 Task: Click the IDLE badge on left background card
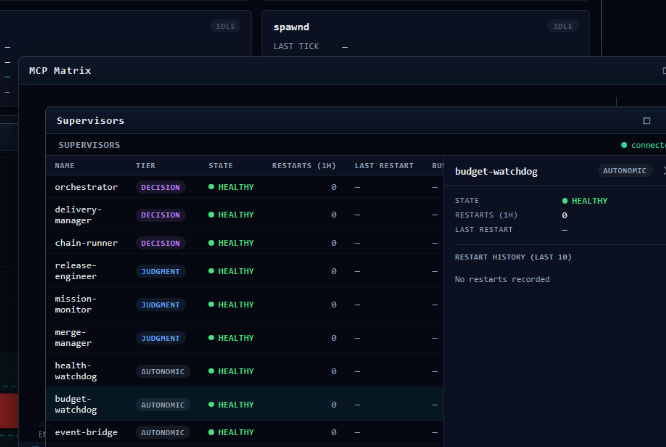click(x=226, y=26)
